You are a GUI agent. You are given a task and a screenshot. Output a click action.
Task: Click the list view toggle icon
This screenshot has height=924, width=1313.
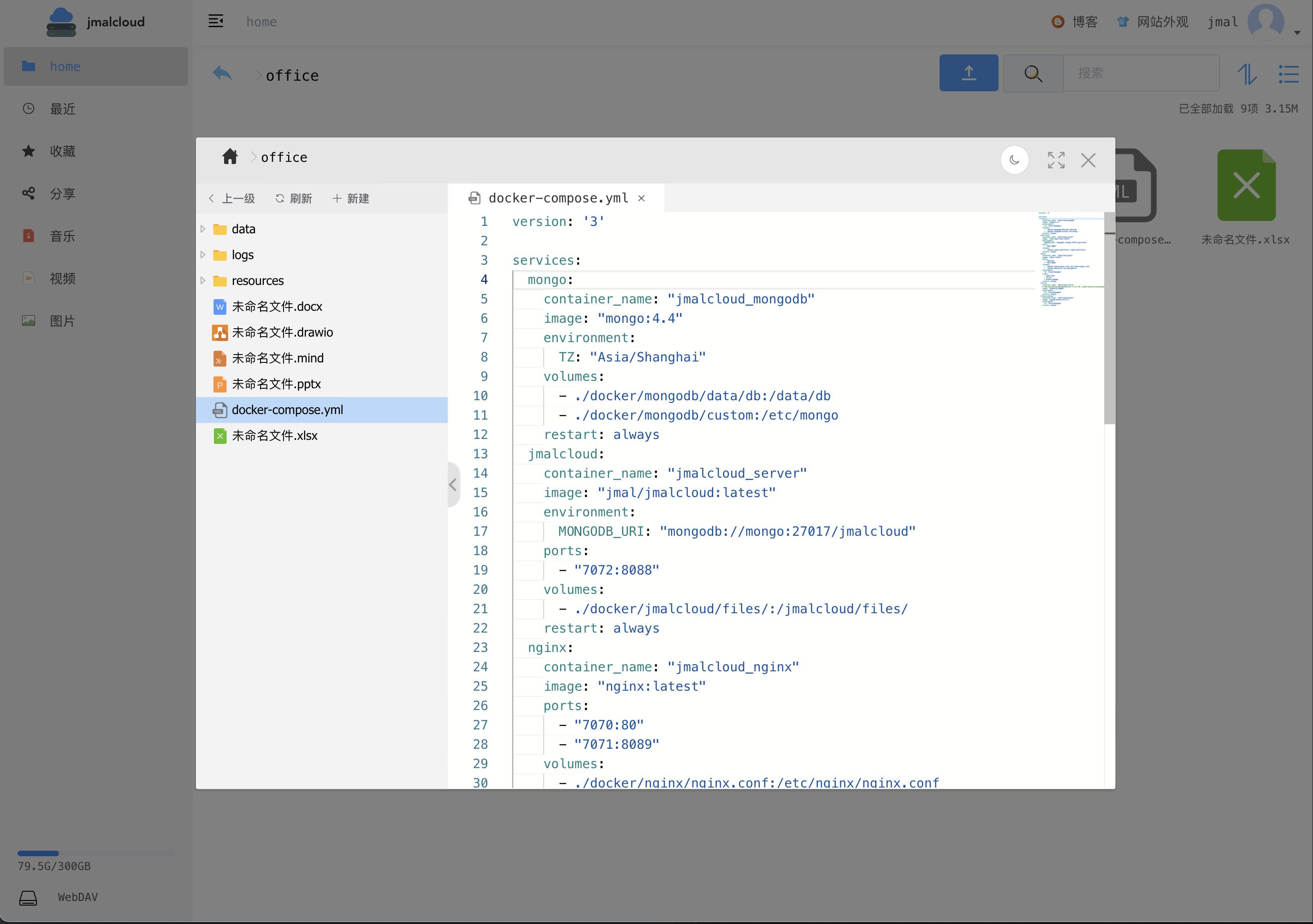point(1290,72)
